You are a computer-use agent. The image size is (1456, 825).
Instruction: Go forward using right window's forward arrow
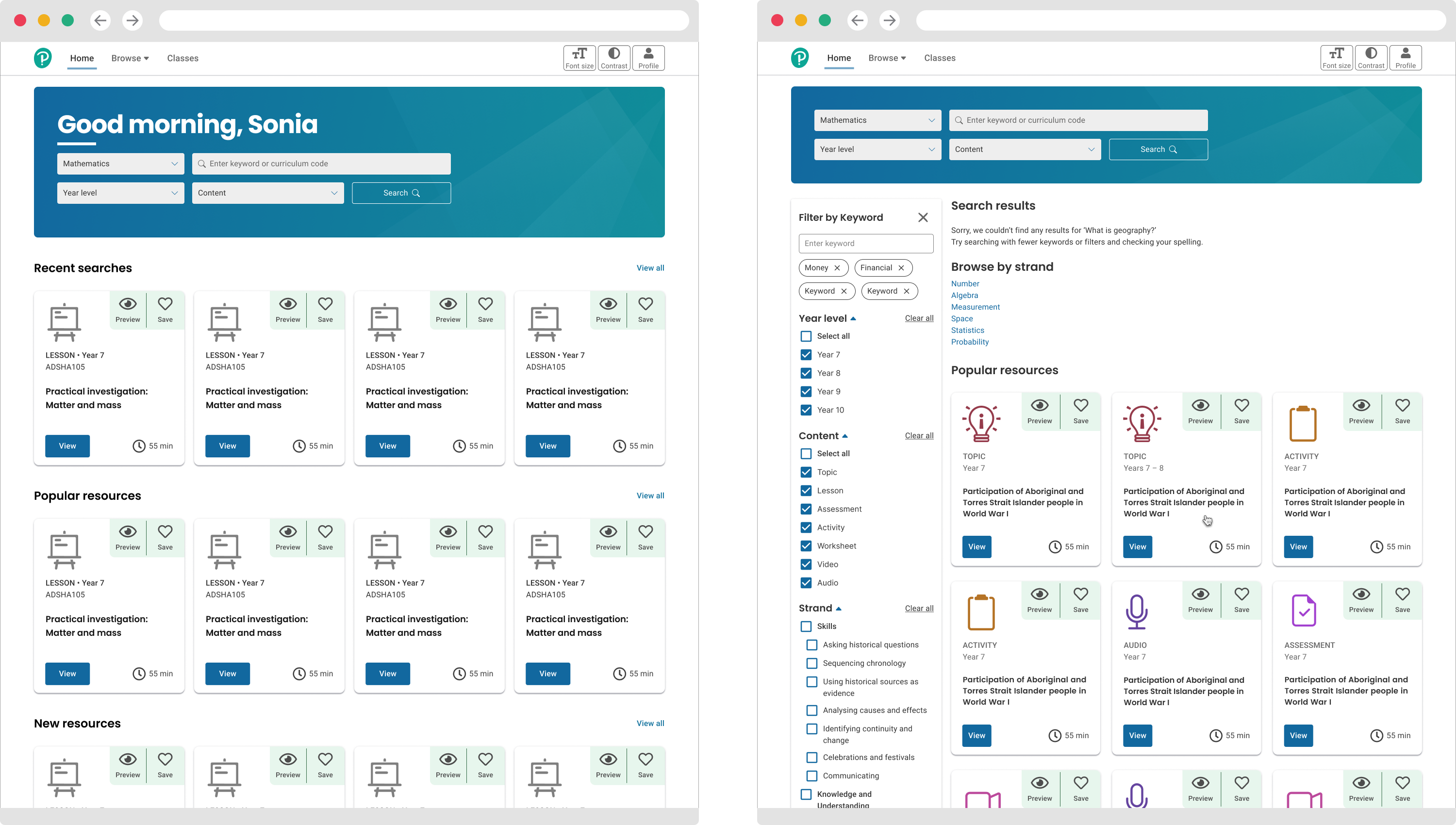[890, 20]
